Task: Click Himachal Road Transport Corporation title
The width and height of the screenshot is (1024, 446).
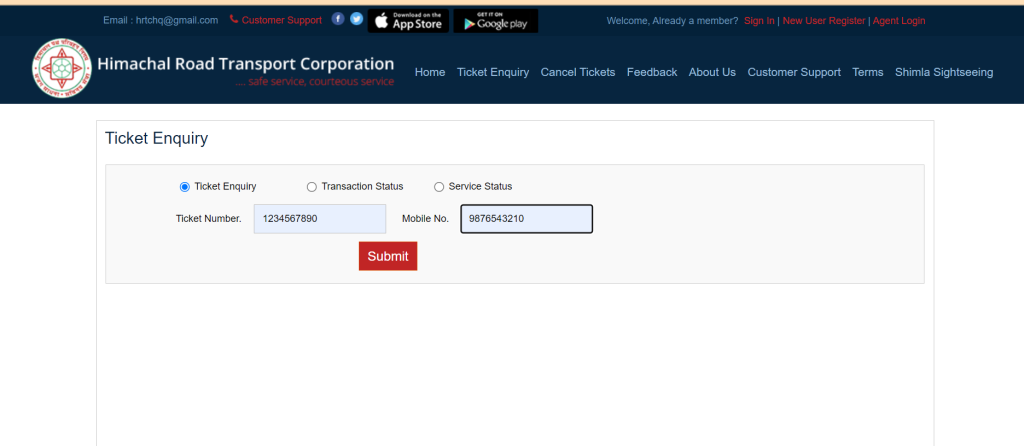Action: point(246,64)
